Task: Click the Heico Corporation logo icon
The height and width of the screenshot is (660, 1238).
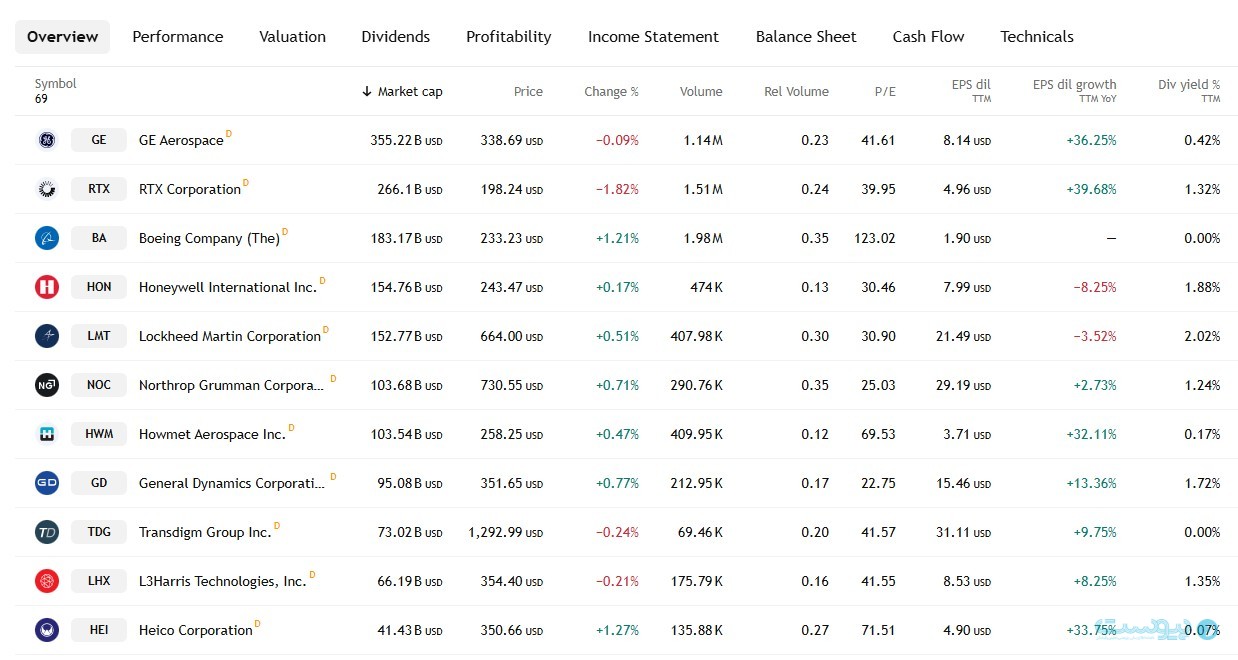Action: pos(47,630)
